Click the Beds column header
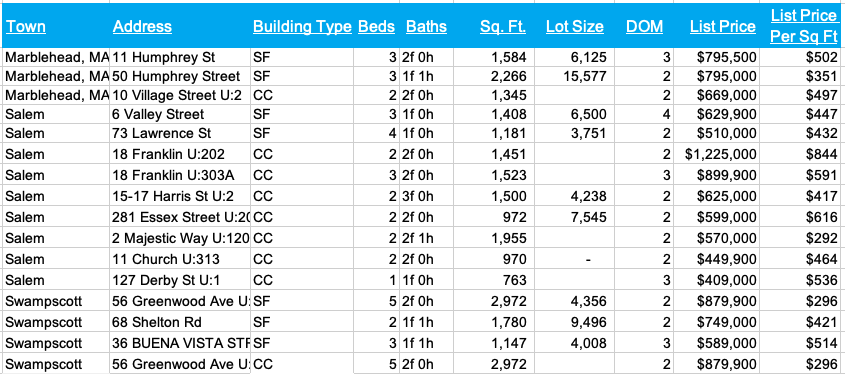 point(377,27)
